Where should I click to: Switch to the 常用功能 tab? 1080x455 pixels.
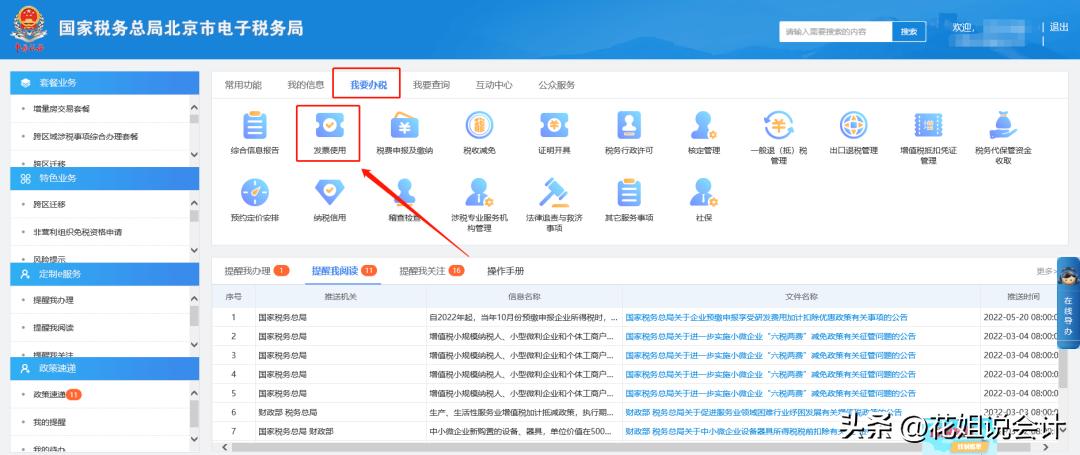243,85
